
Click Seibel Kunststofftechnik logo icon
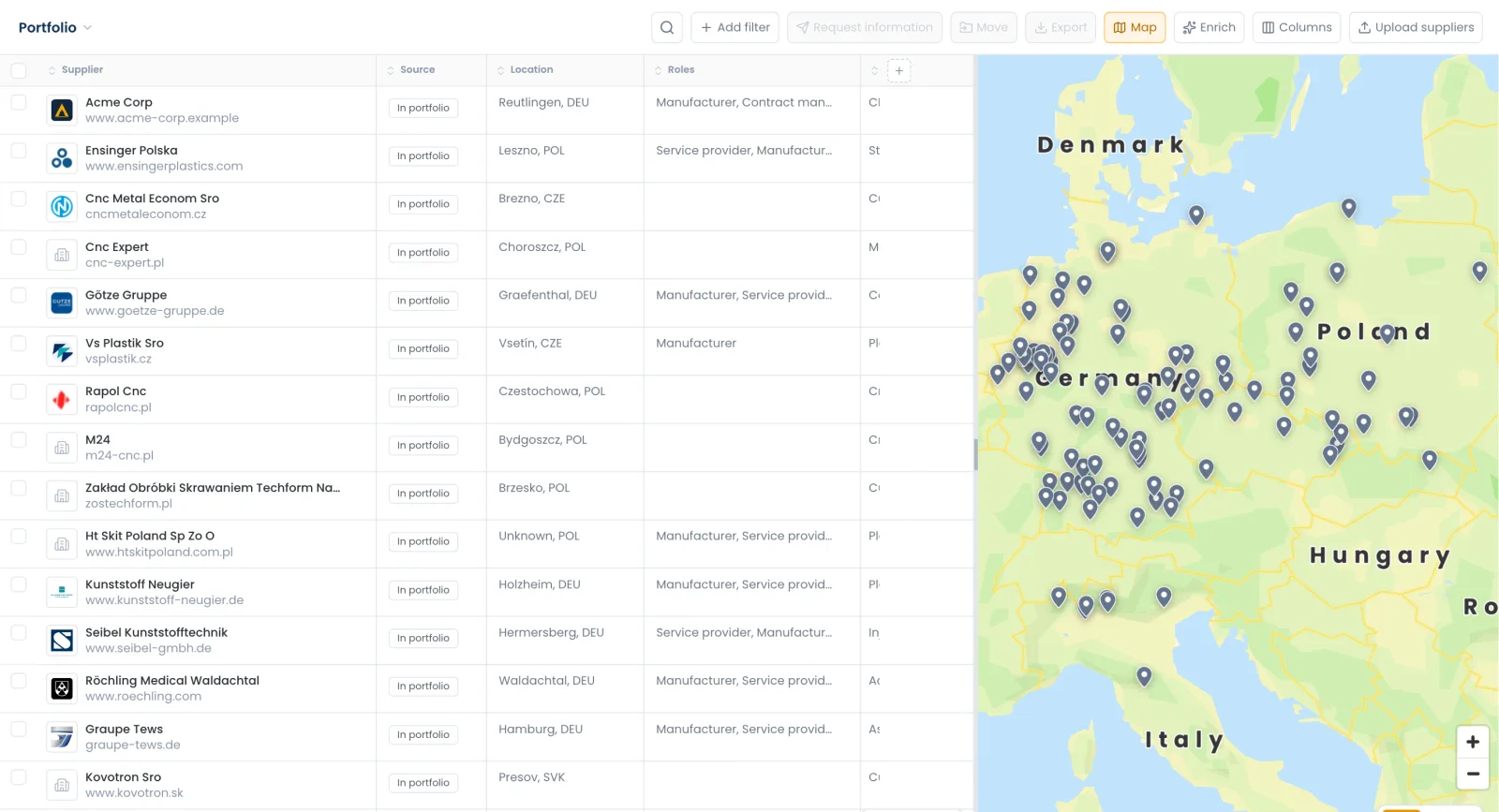[x=62, y=641]
